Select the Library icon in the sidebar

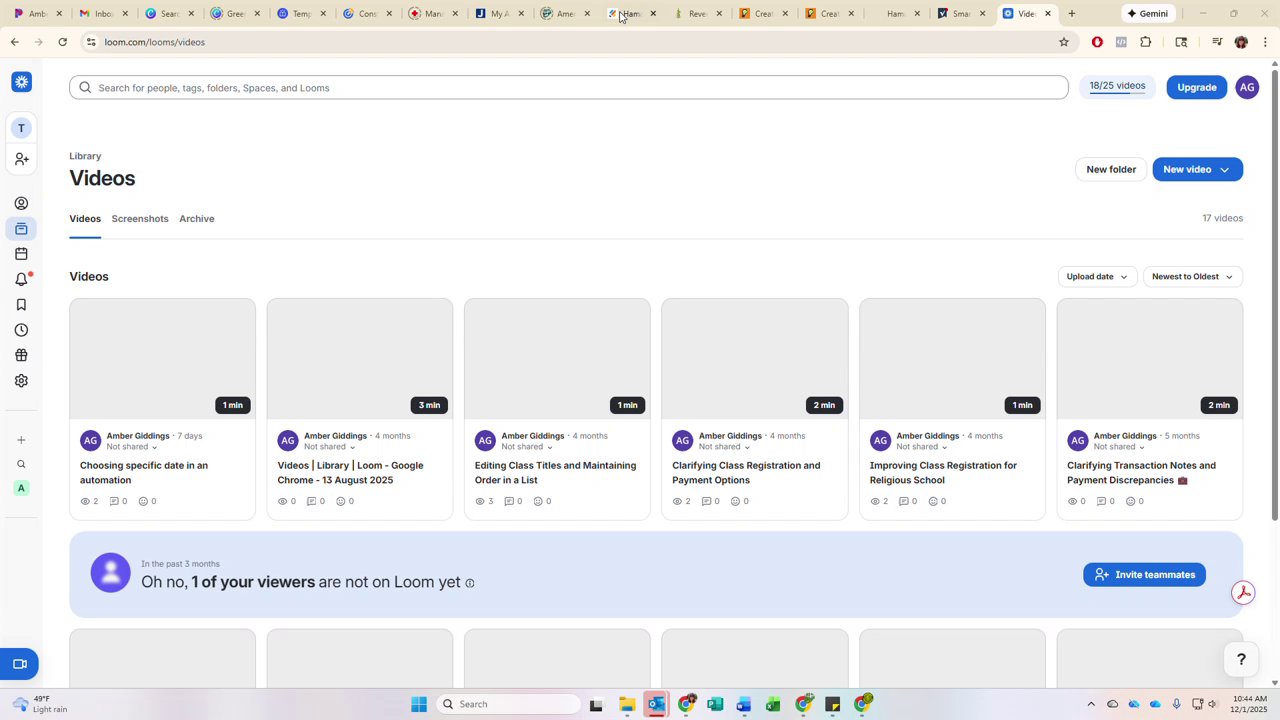tap(21, 229)
